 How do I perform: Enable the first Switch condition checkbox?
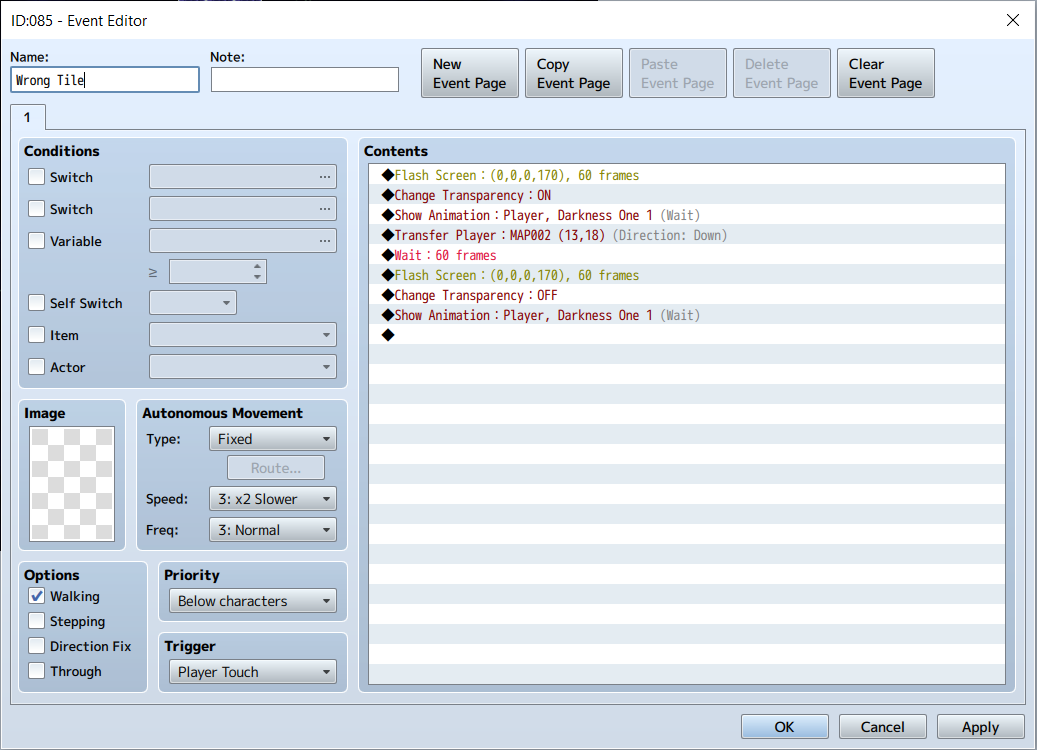point(36,177)
